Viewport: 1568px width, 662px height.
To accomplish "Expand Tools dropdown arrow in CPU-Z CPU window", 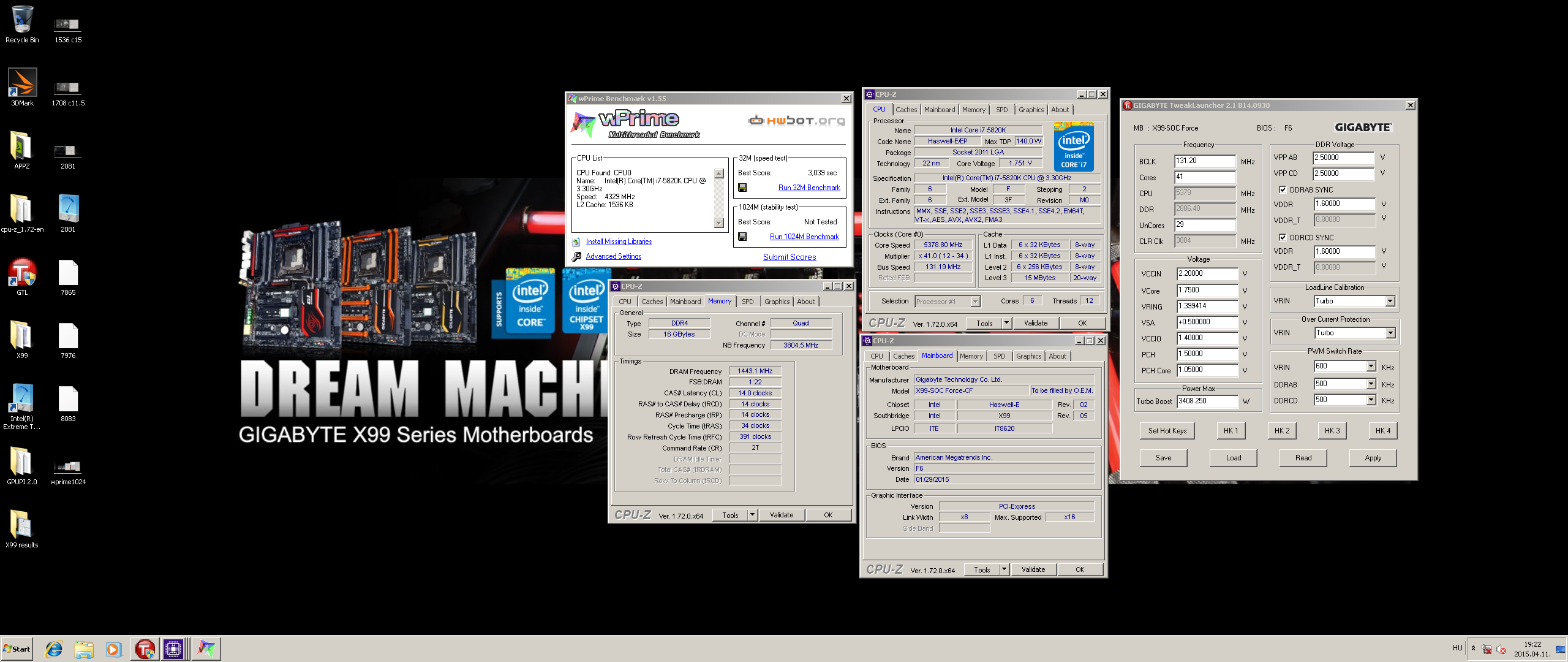I will pos(1006,323).
